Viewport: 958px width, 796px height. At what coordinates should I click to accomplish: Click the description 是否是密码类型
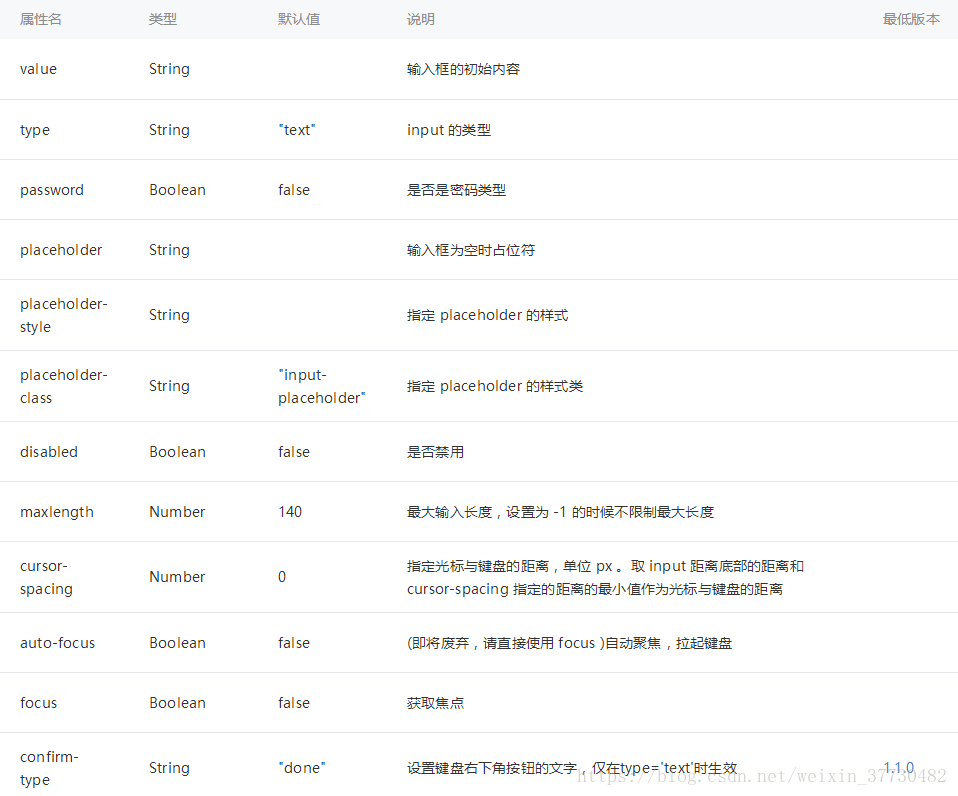pyautogui.click(x=456, y=190)
